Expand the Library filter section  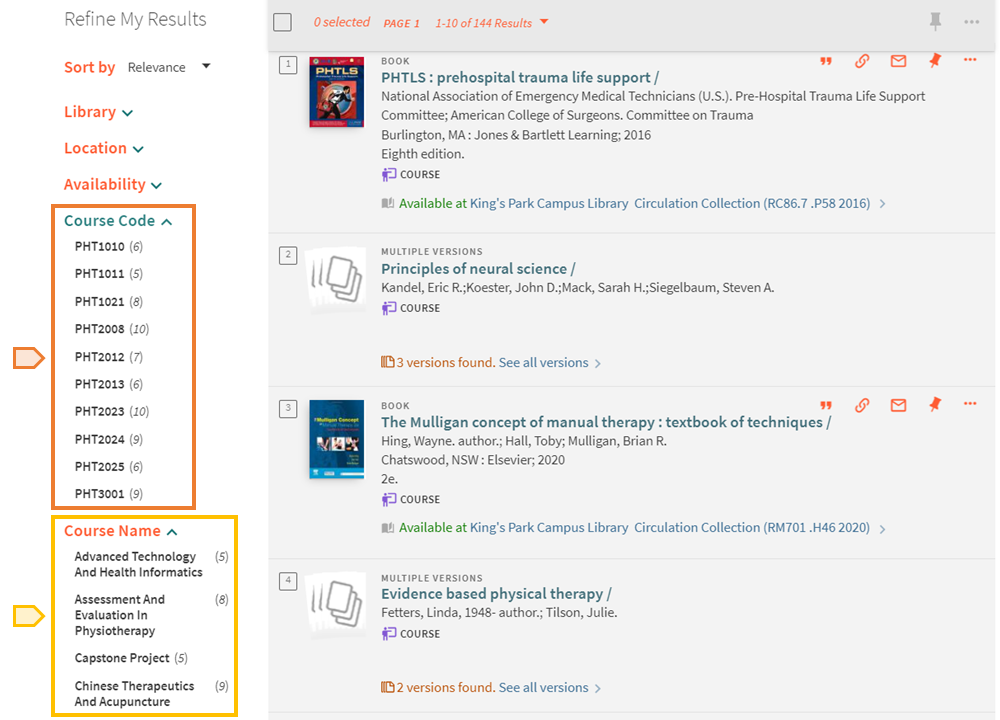coord(98,112)
